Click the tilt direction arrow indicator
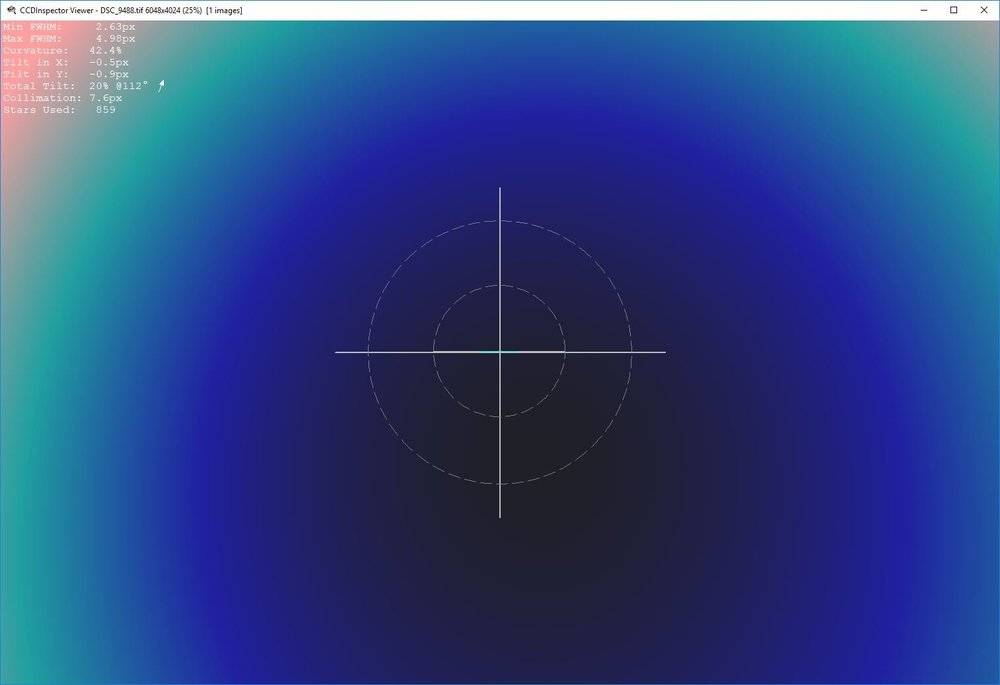1000x685 pixels. (x=161, y=85)
